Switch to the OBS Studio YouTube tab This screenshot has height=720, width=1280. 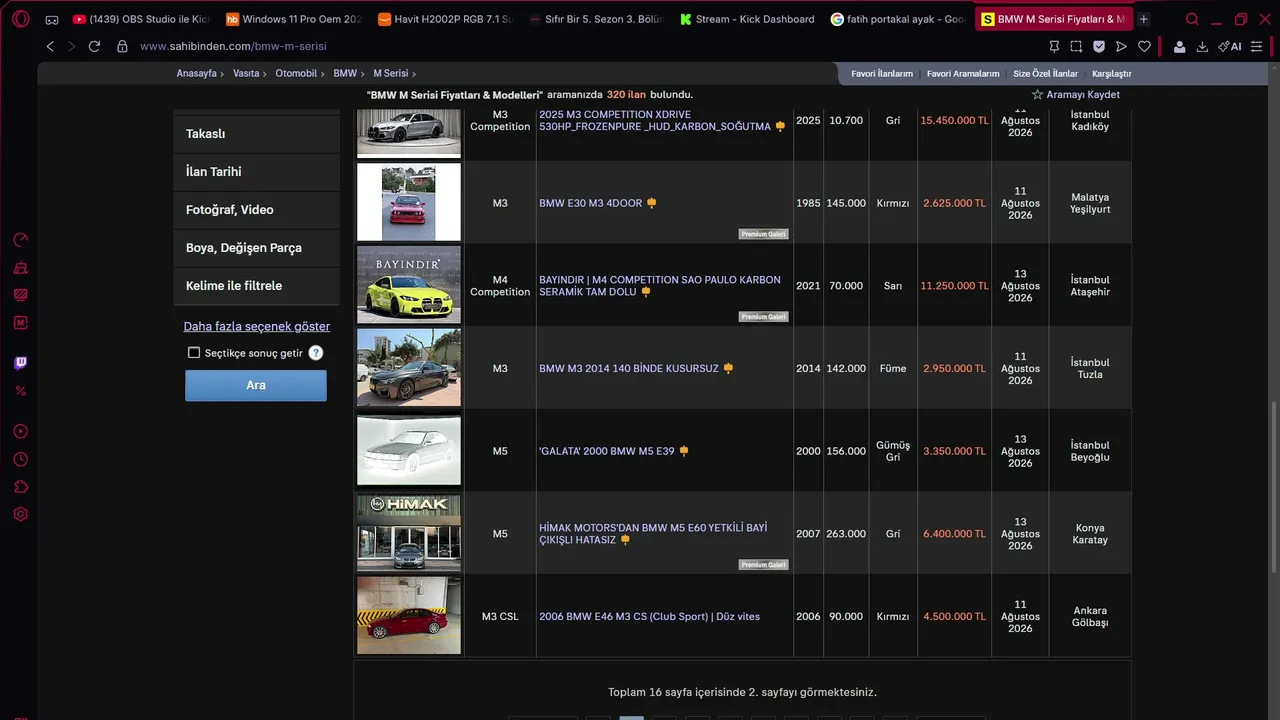coord(141,19)
